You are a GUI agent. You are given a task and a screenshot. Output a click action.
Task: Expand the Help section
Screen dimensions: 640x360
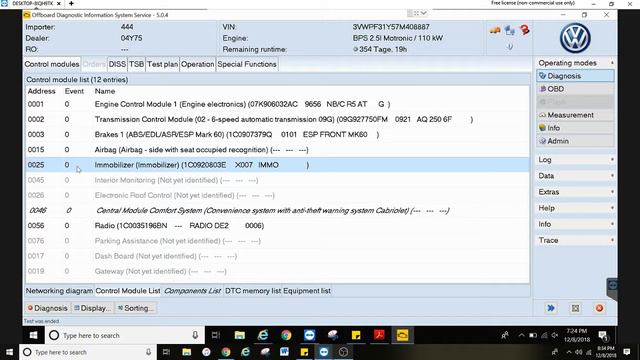point(575,208)
